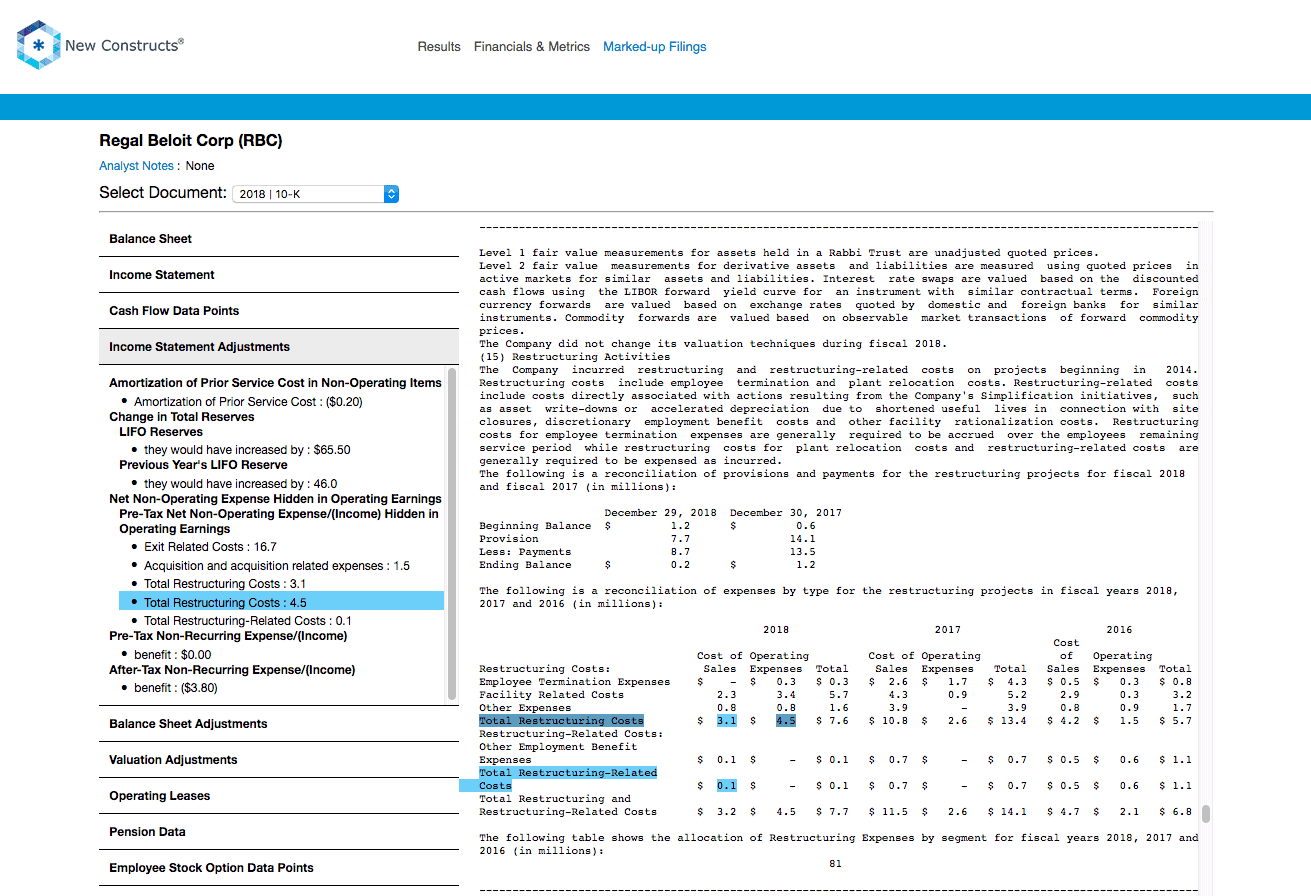Select Total Restructuring-Related Costs : 0.1
This screenshot has height=896, width=1311.
tap(248, 621)
